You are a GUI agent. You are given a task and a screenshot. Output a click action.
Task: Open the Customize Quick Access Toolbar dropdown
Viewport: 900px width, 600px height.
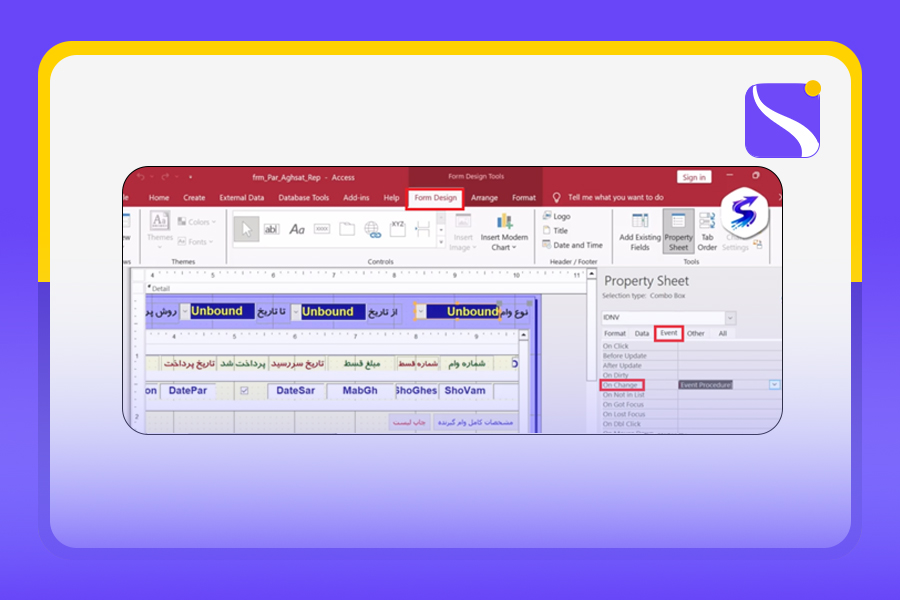click(x=191, y=177)
